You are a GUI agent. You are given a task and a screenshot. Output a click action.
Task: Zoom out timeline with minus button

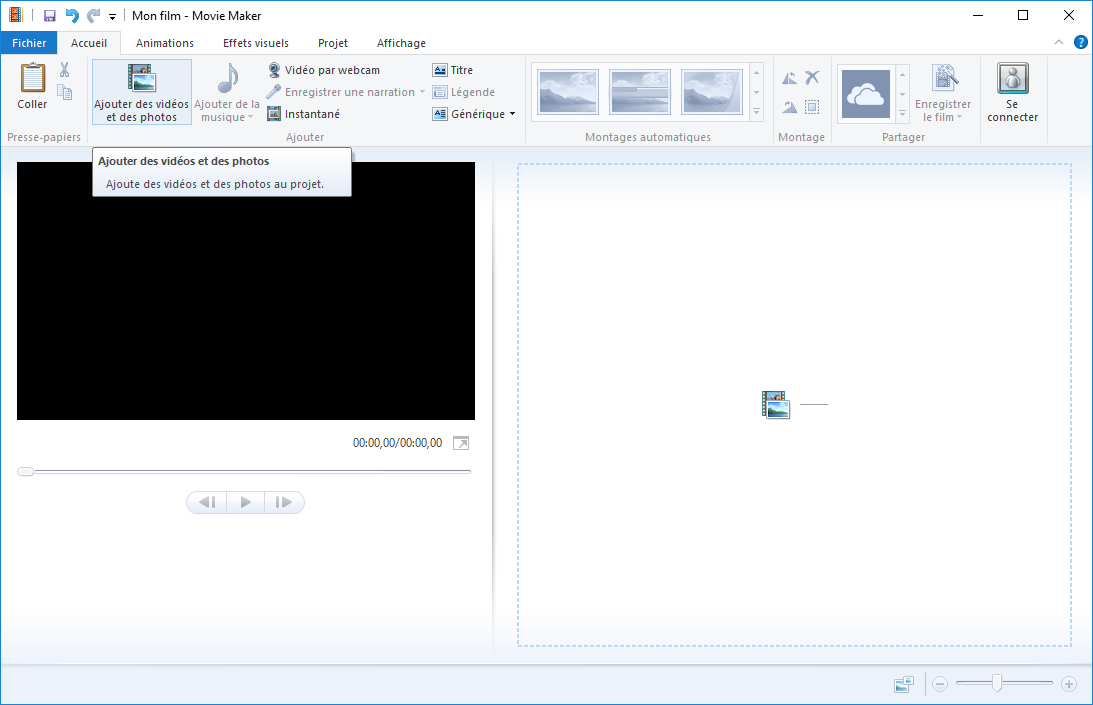click(940, 684)
